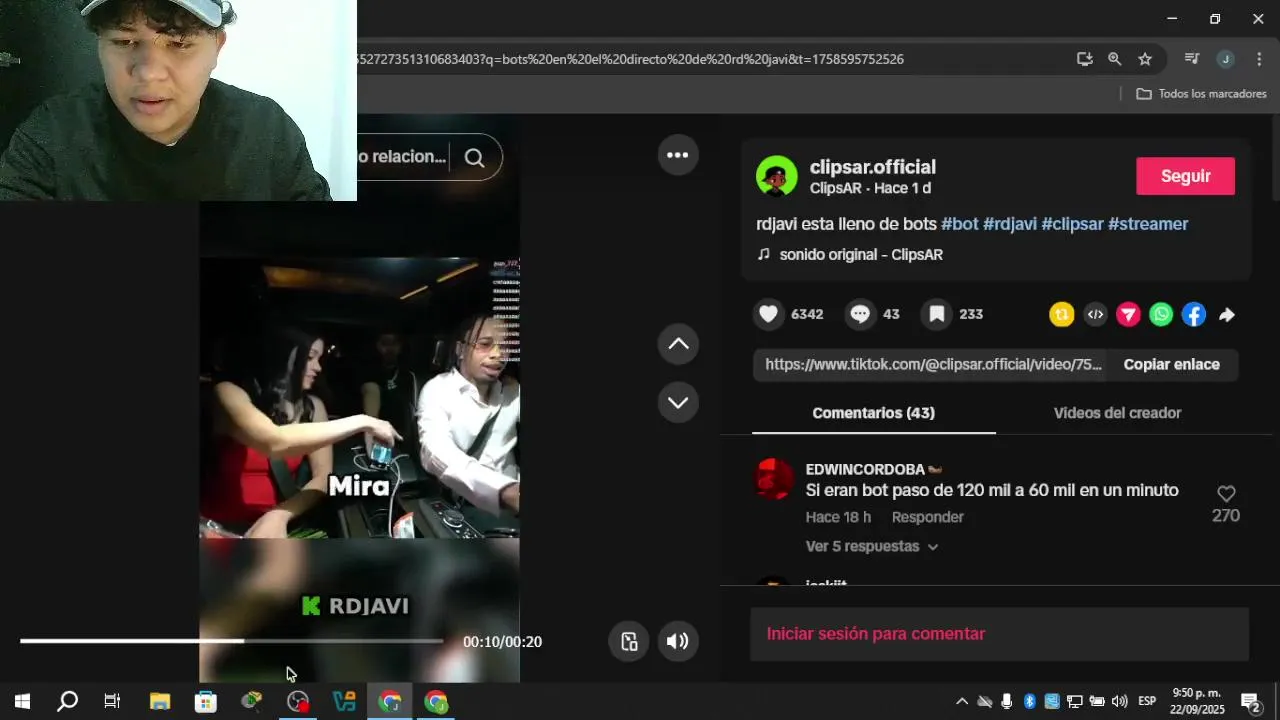Click Responder on EDWINCORDOBA's comment

coord(927,517)
